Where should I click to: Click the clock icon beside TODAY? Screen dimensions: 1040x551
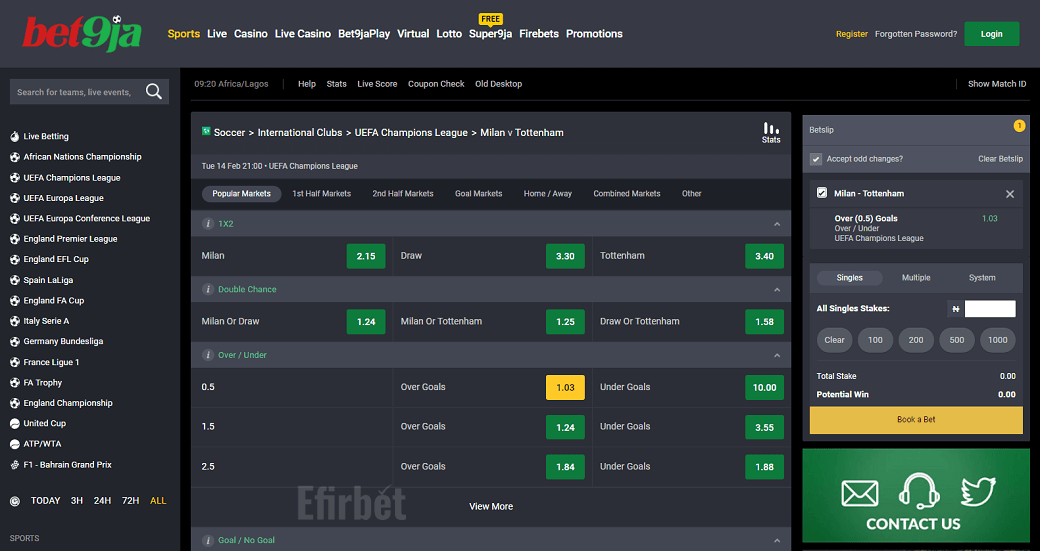pyautogui.click(x=15, y=501)
